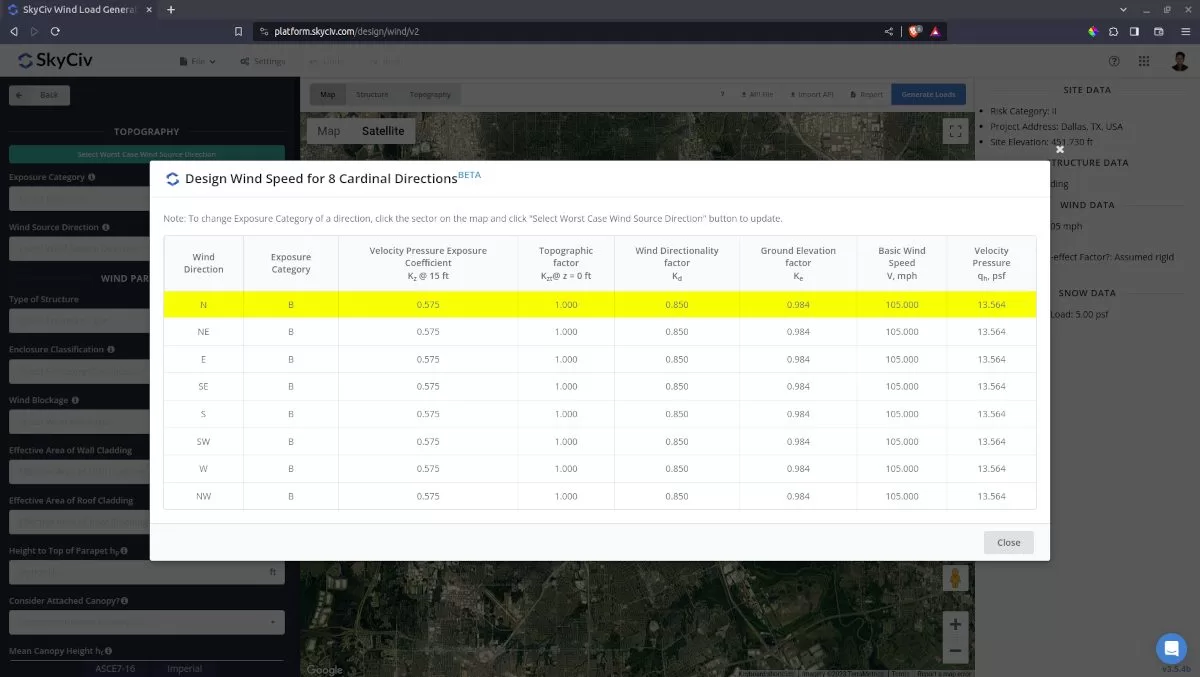The width and height of the screenshot is (1200, 677).
Task: Zoom out on the map with minus
Action: pyautogui.click(x=955, y=650)
